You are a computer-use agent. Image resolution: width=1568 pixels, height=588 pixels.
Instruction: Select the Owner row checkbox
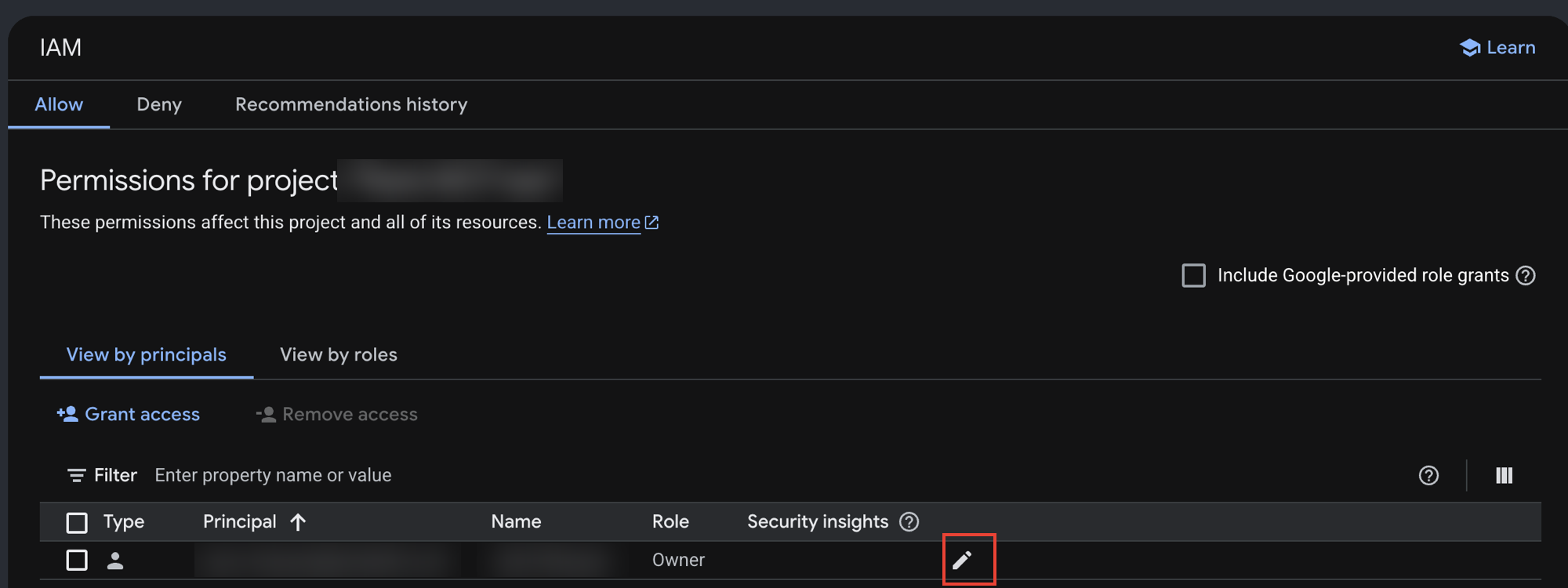click(x=77, y=560)
